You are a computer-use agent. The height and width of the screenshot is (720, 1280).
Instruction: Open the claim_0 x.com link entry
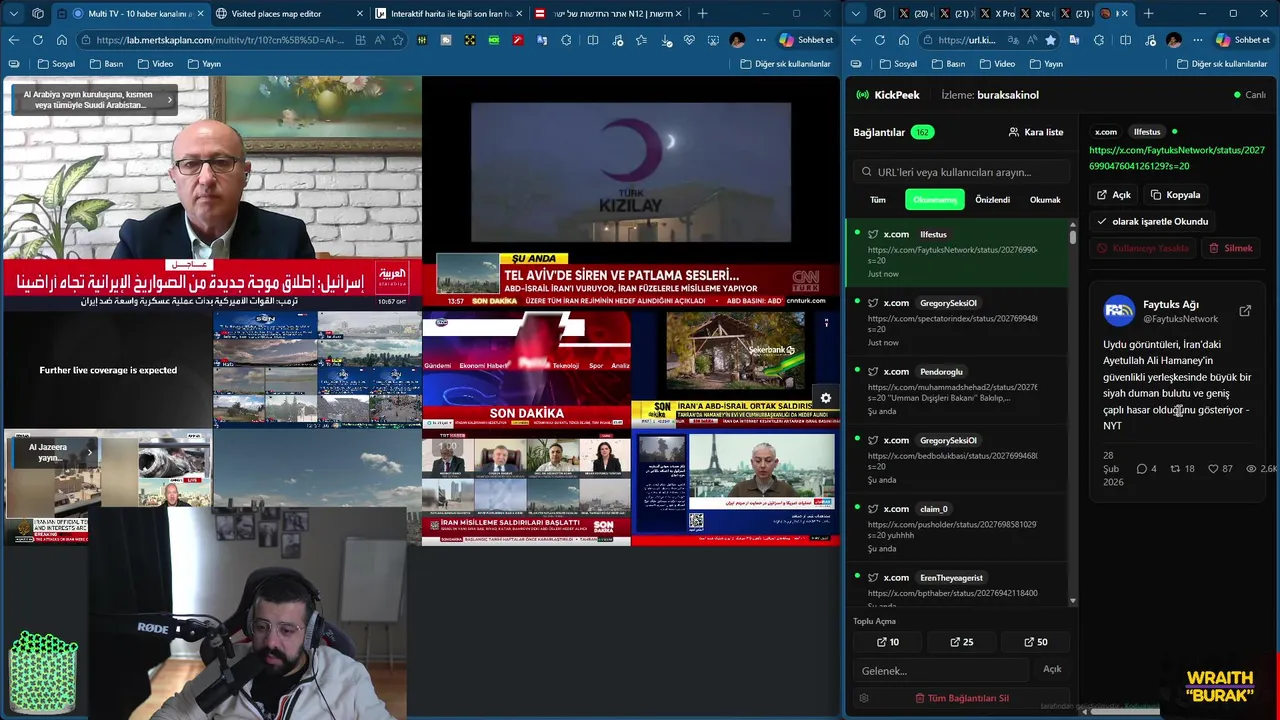957,528
